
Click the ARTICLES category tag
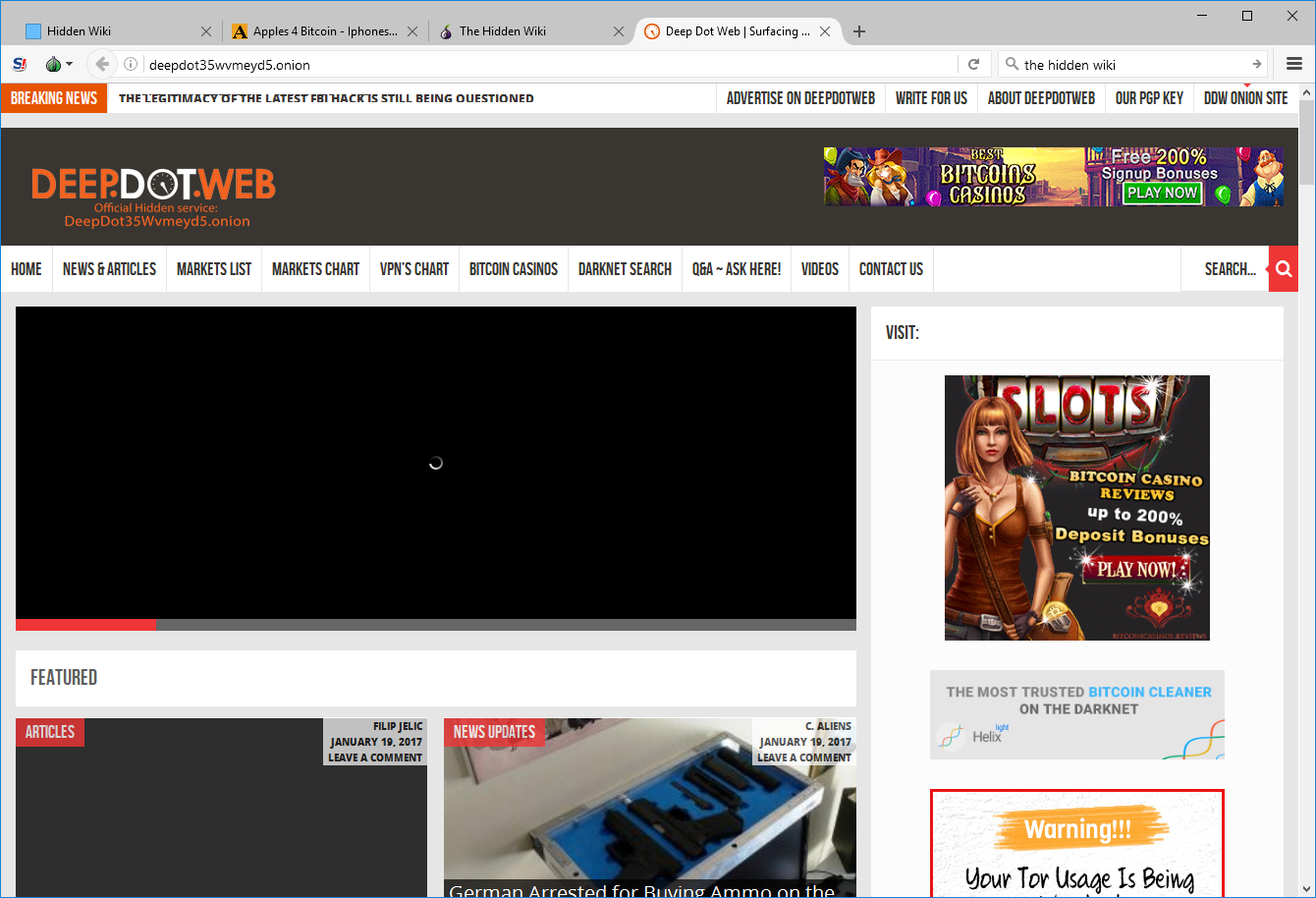[50, 732]
